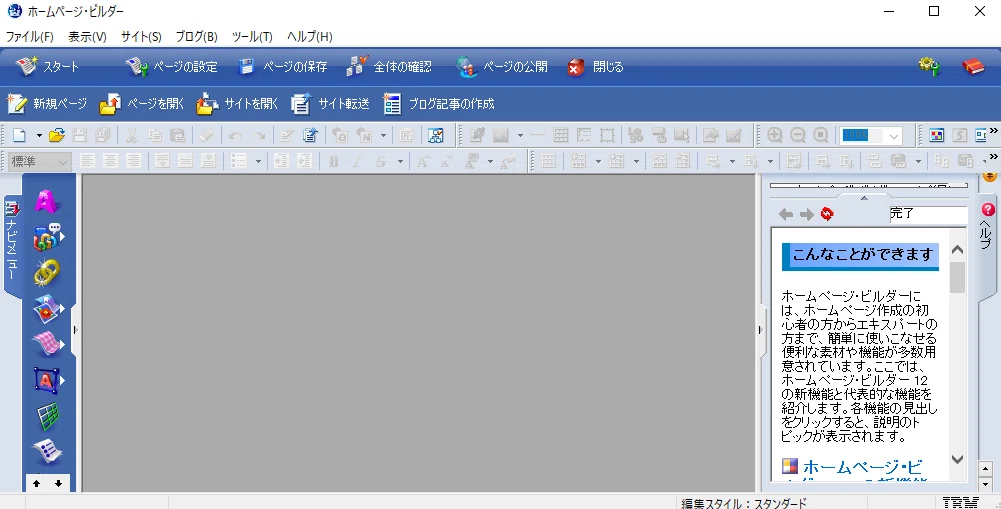This screenshot has height=509, width=1001.
Task: Click サイト転送 to transfer the site
Action: point(330,103)
